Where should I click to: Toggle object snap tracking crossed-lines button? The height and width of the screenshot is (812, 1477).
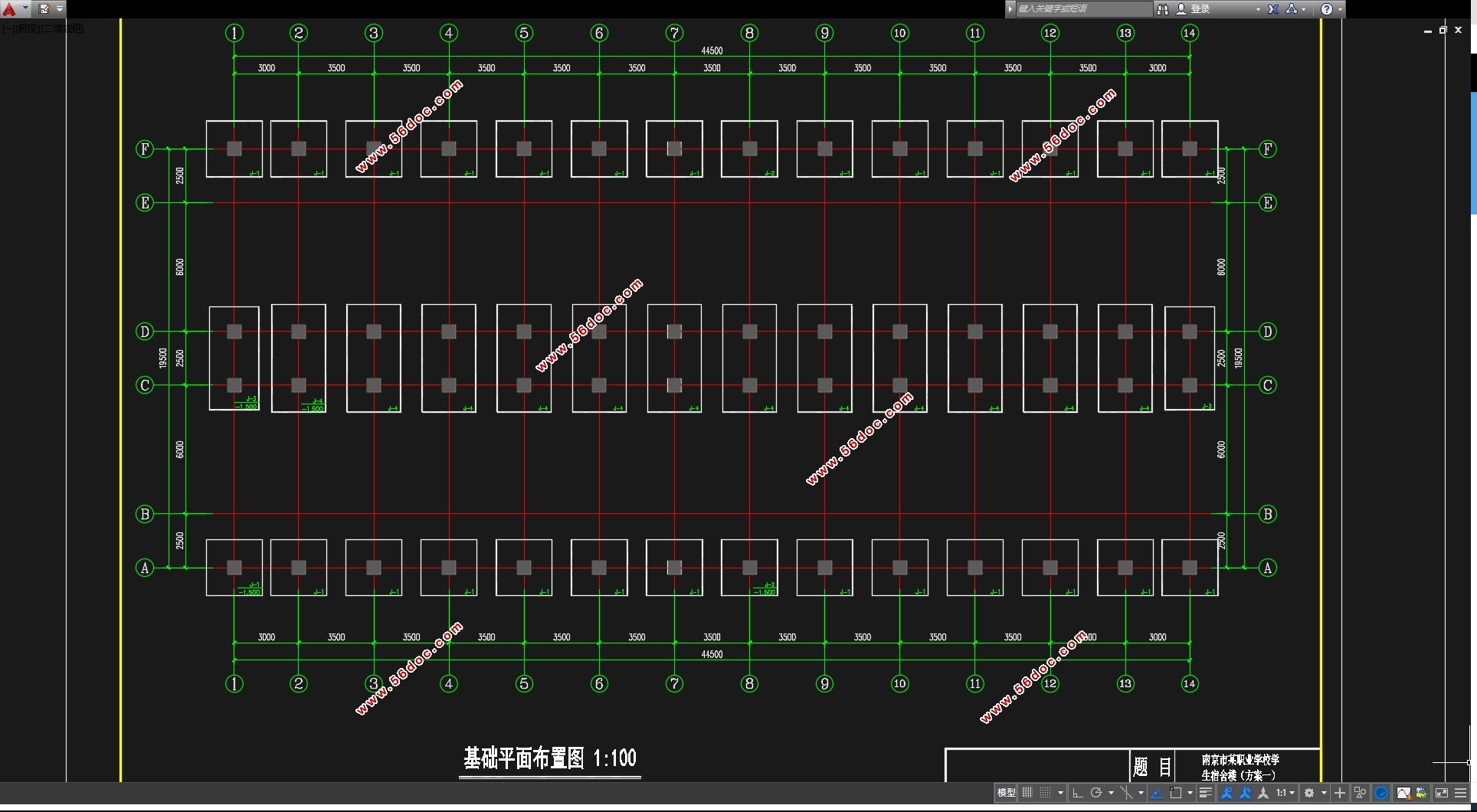tap(1126, 793)
